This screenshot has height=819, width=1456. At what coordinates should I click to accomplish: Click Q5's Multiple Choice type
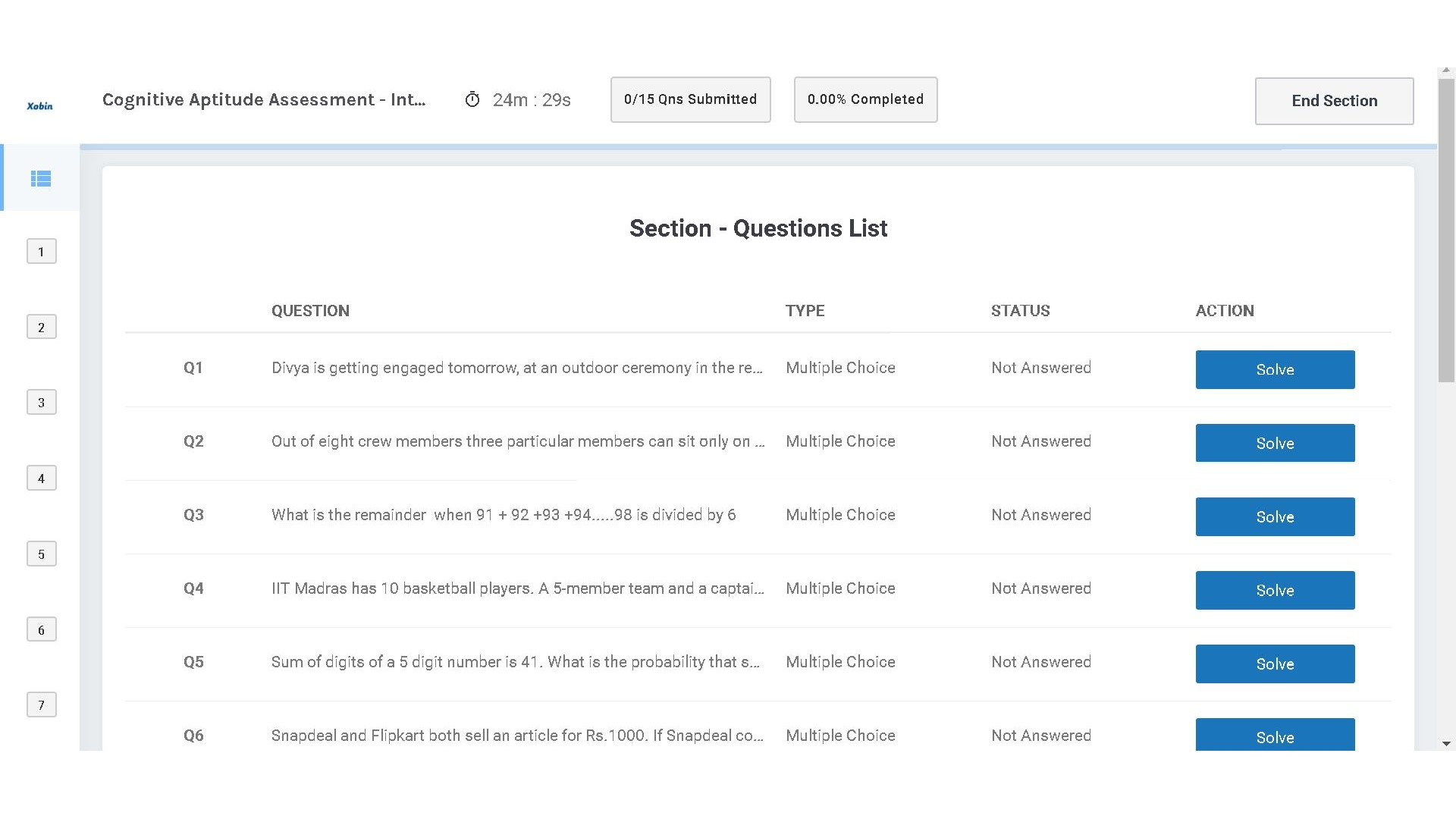click(x=840, y=662)
